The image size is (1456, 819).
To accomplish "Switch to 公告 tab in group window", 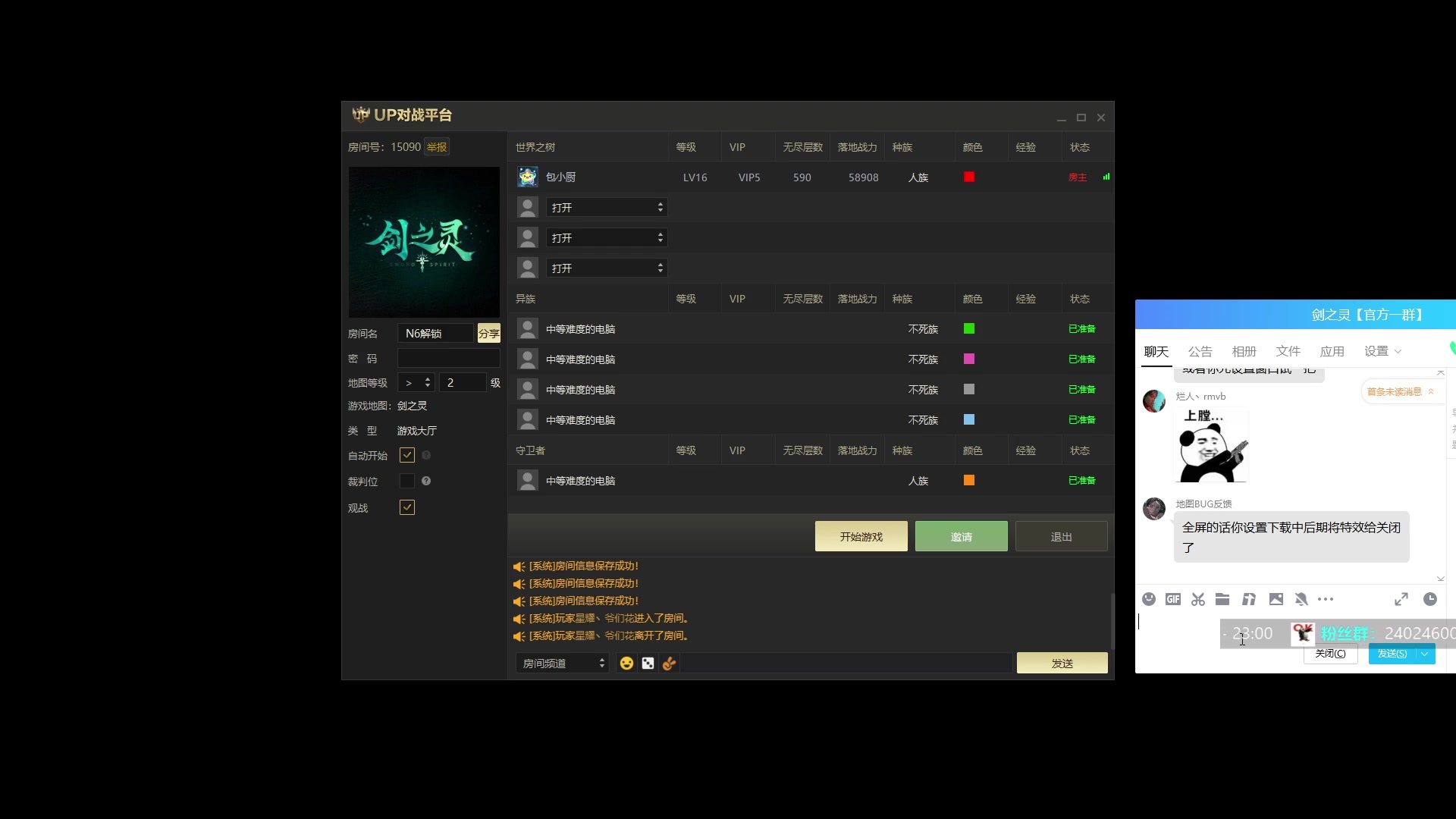I will 1200,351.
